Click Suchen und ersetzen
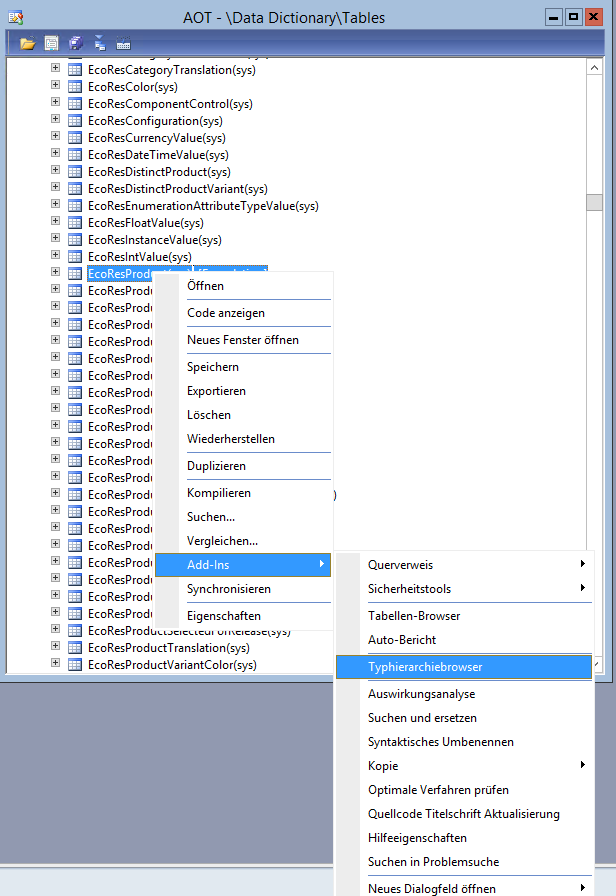 click(x=464, y=718)
